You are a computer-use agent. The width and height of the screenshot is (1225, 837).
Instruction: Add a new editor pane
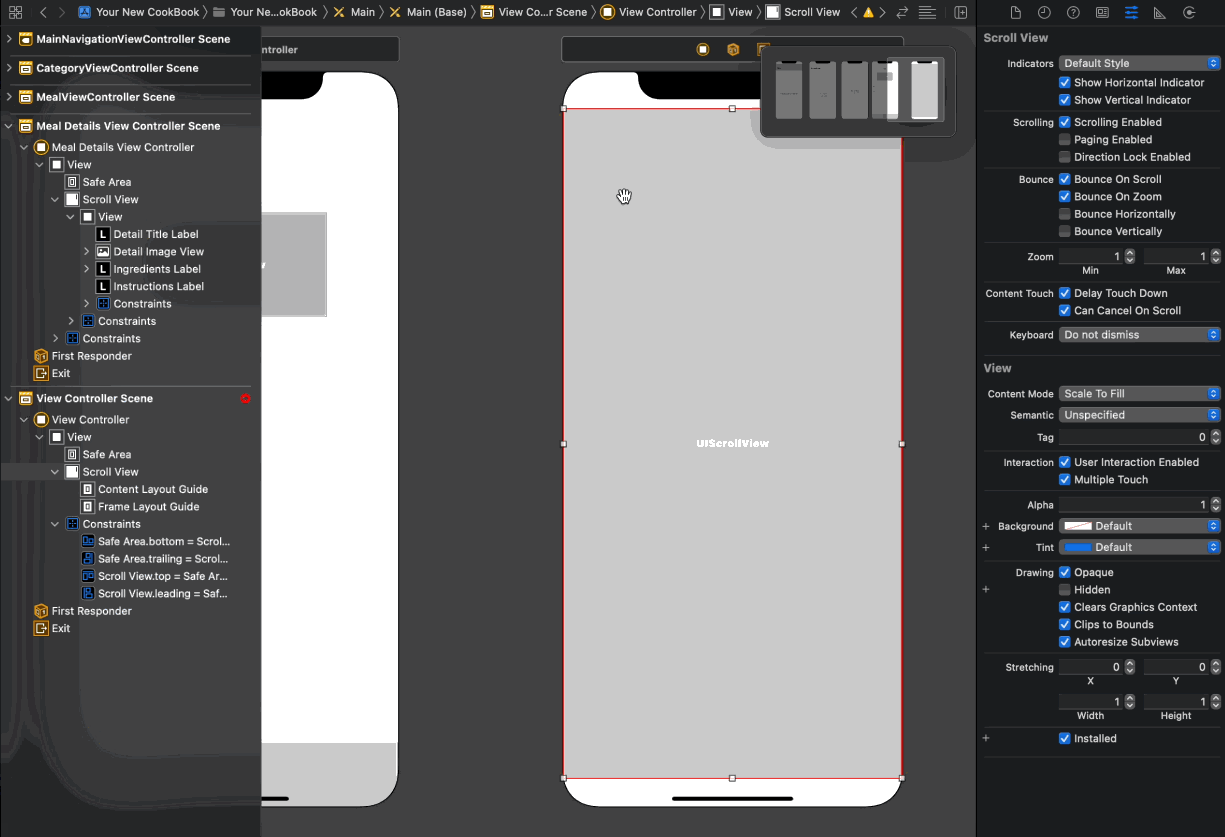(960, 12)
